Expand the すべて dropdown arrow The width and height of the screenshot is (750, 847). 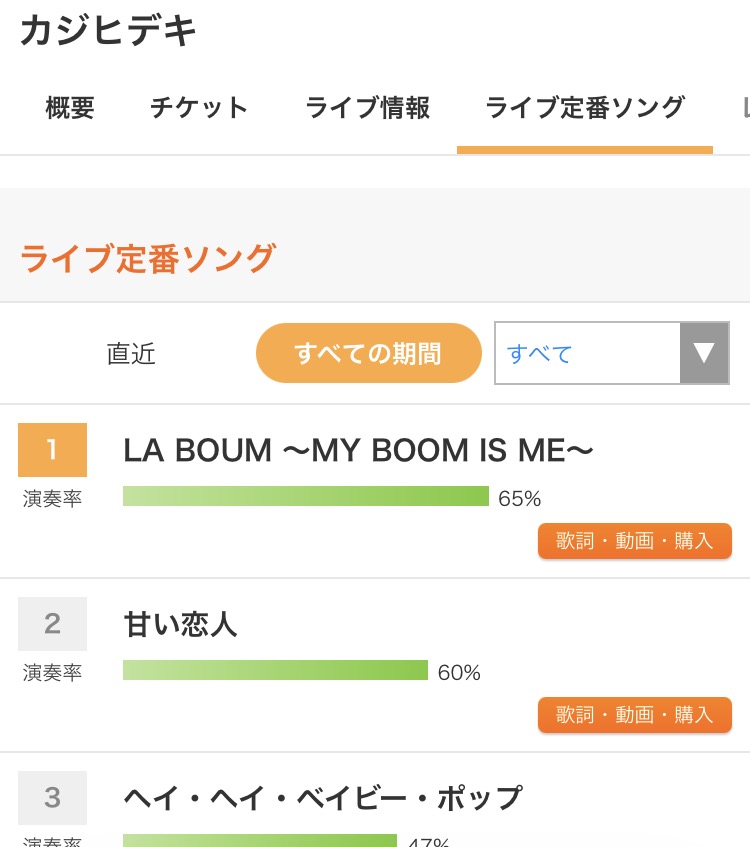pos(704,353)
